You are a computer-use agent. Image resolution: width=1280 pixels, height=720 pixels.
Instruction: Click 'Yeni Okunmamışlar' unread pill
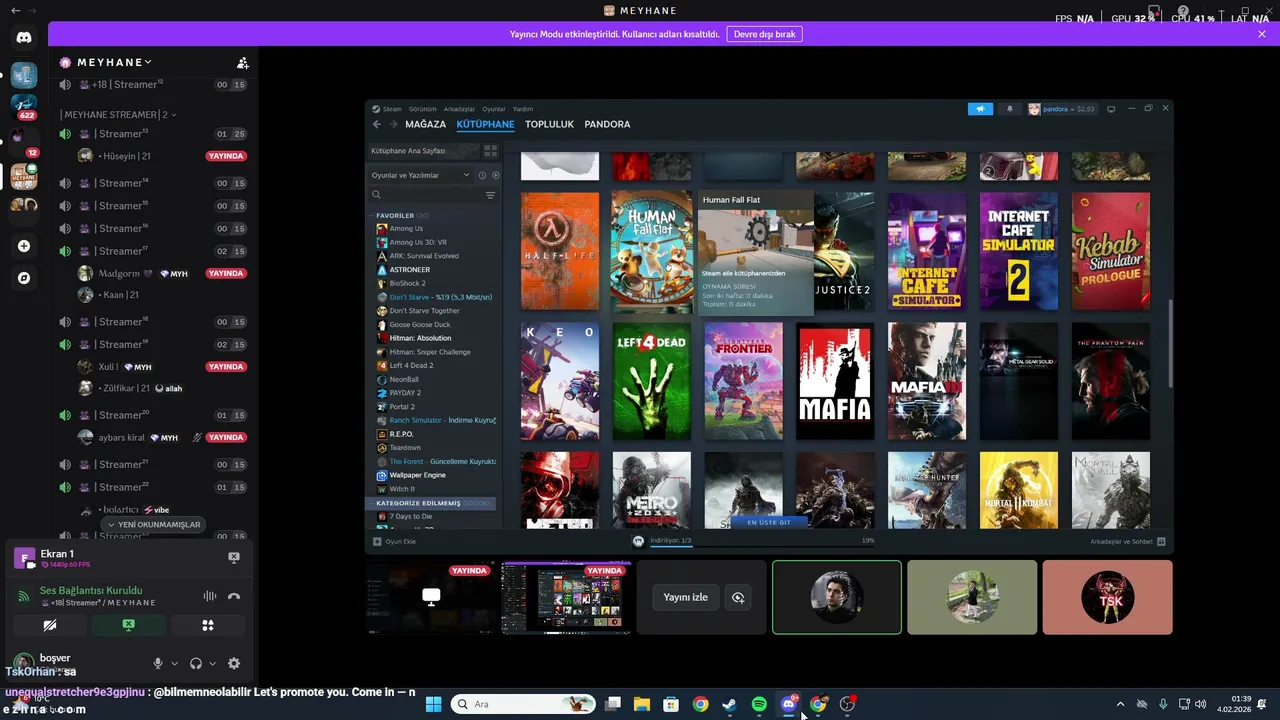[x=153, y=524]
